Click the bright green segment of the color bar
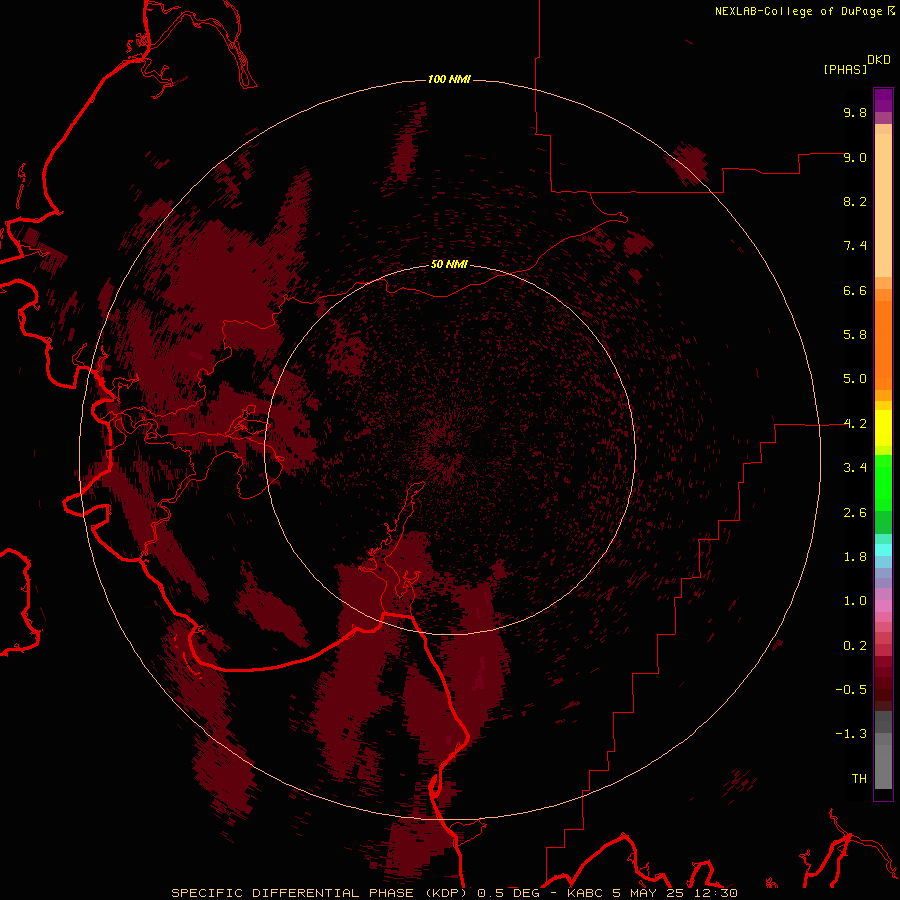This screenshot has width=900, height=900. [x=883, y=482]
